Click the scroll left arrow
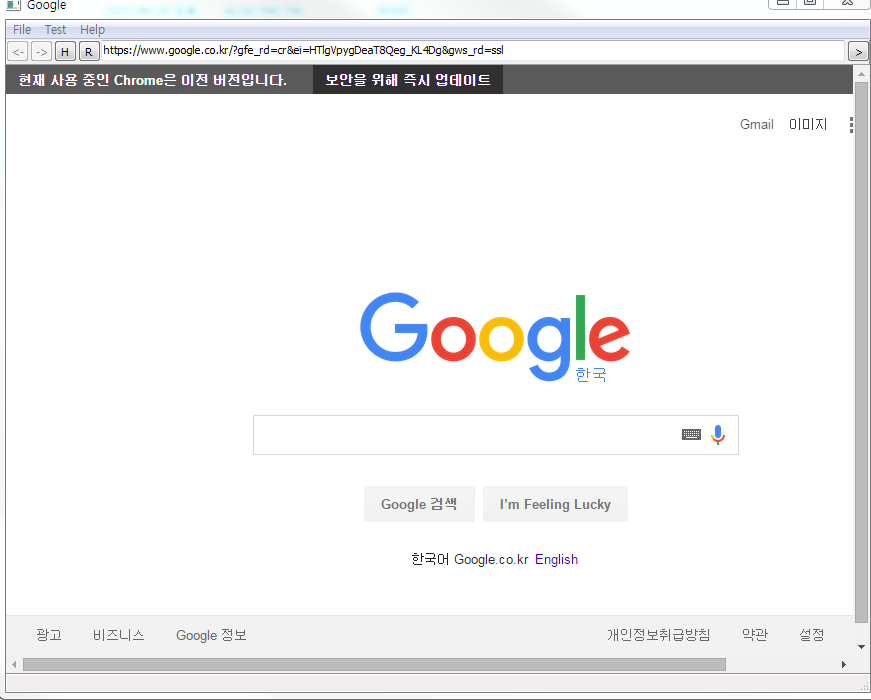Image resolution: width=871 pixels, height=700 pixels. pyautogui.click(x=14, y=664)
